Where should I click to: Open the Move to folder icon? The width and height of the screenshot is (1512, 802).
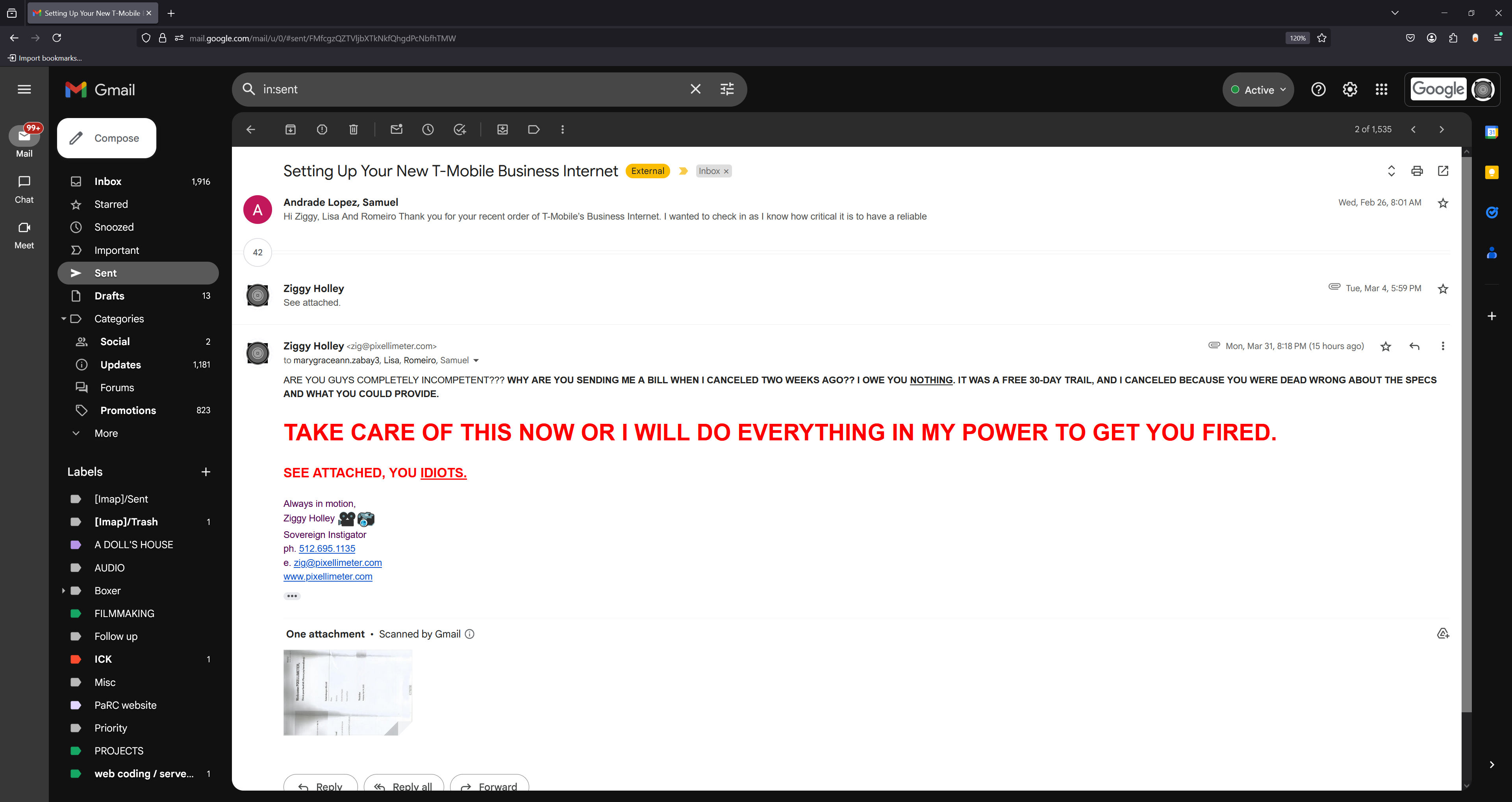pos(502,129)
